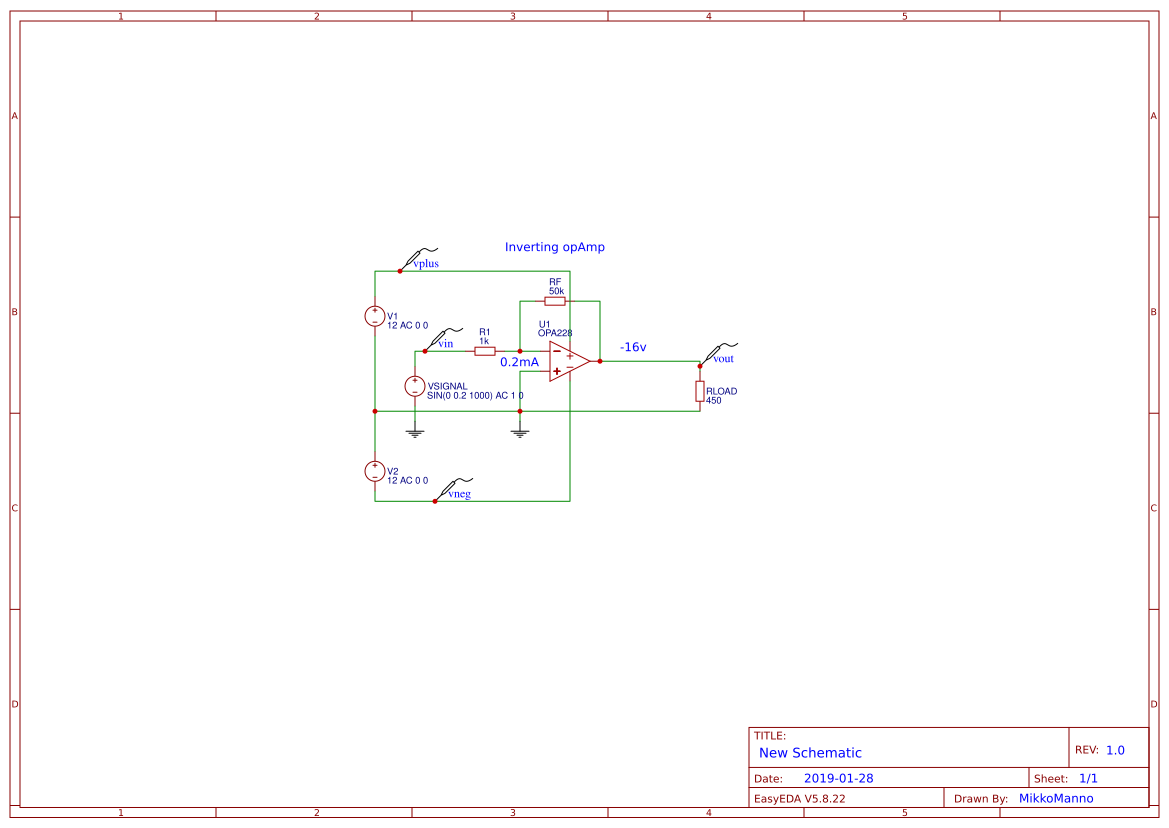Click the 2019-01-28 date field

tap(837, 777)
